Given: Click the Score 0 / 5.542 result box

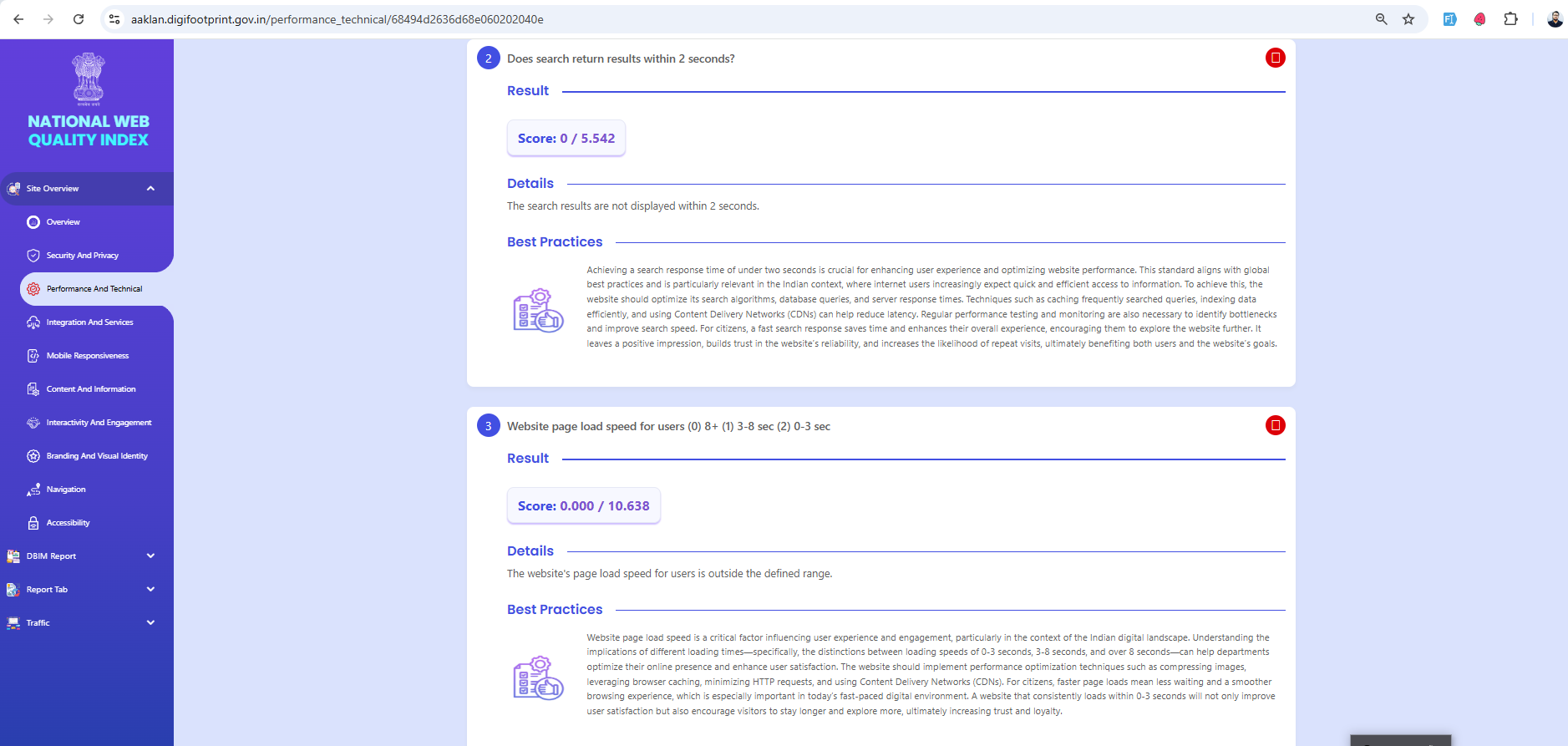Looking at the screenshot, I should [566, 139].
